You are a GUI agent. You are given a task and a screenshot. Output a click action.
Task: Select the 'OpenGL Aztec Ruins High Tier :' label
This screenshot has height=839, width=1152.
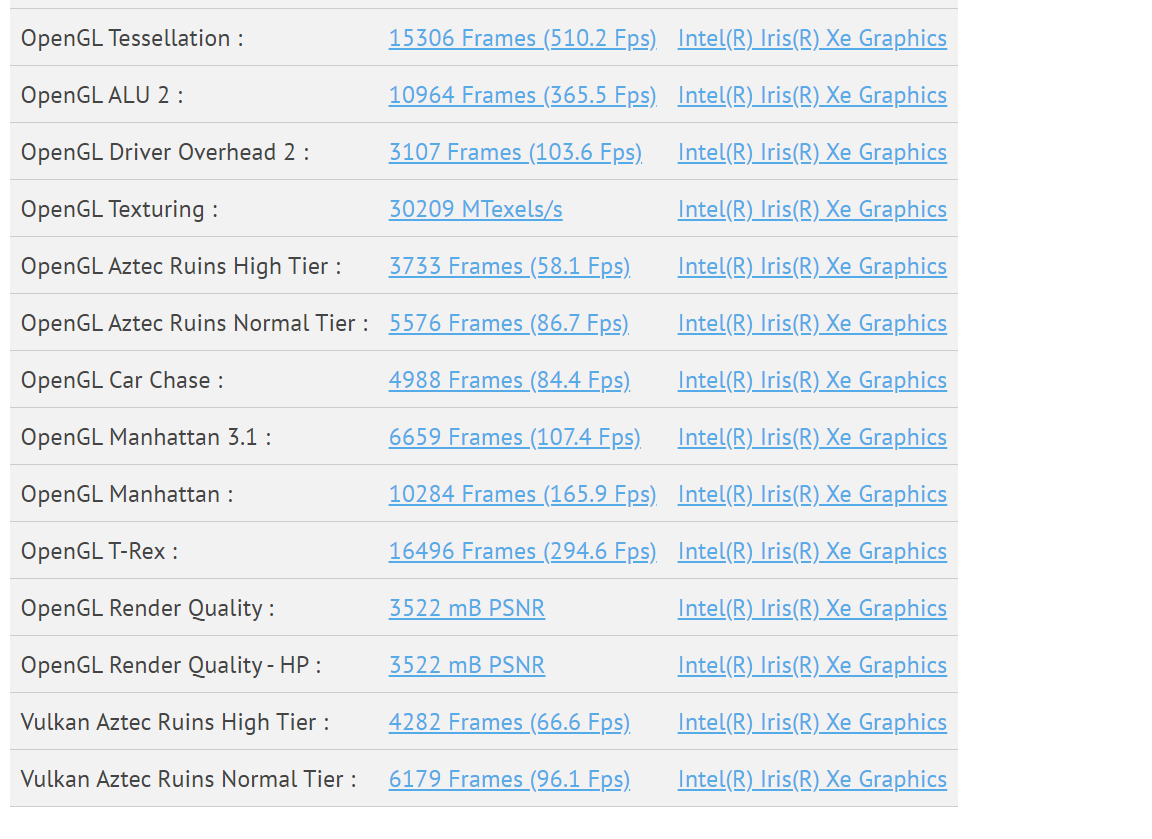[181, 266]
